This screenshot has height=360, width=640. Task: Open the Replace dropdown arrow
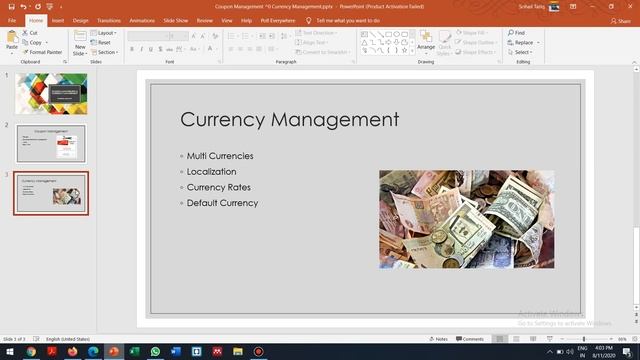(538, 42)
